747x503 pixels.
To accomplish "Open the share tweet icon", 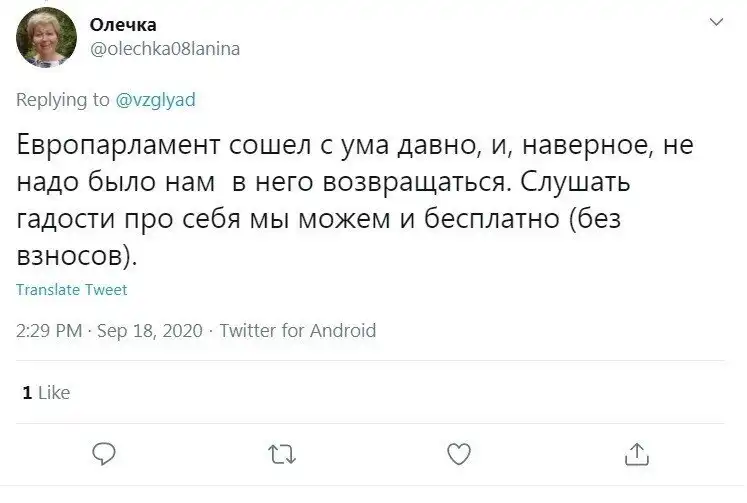I will click(635, 456).
